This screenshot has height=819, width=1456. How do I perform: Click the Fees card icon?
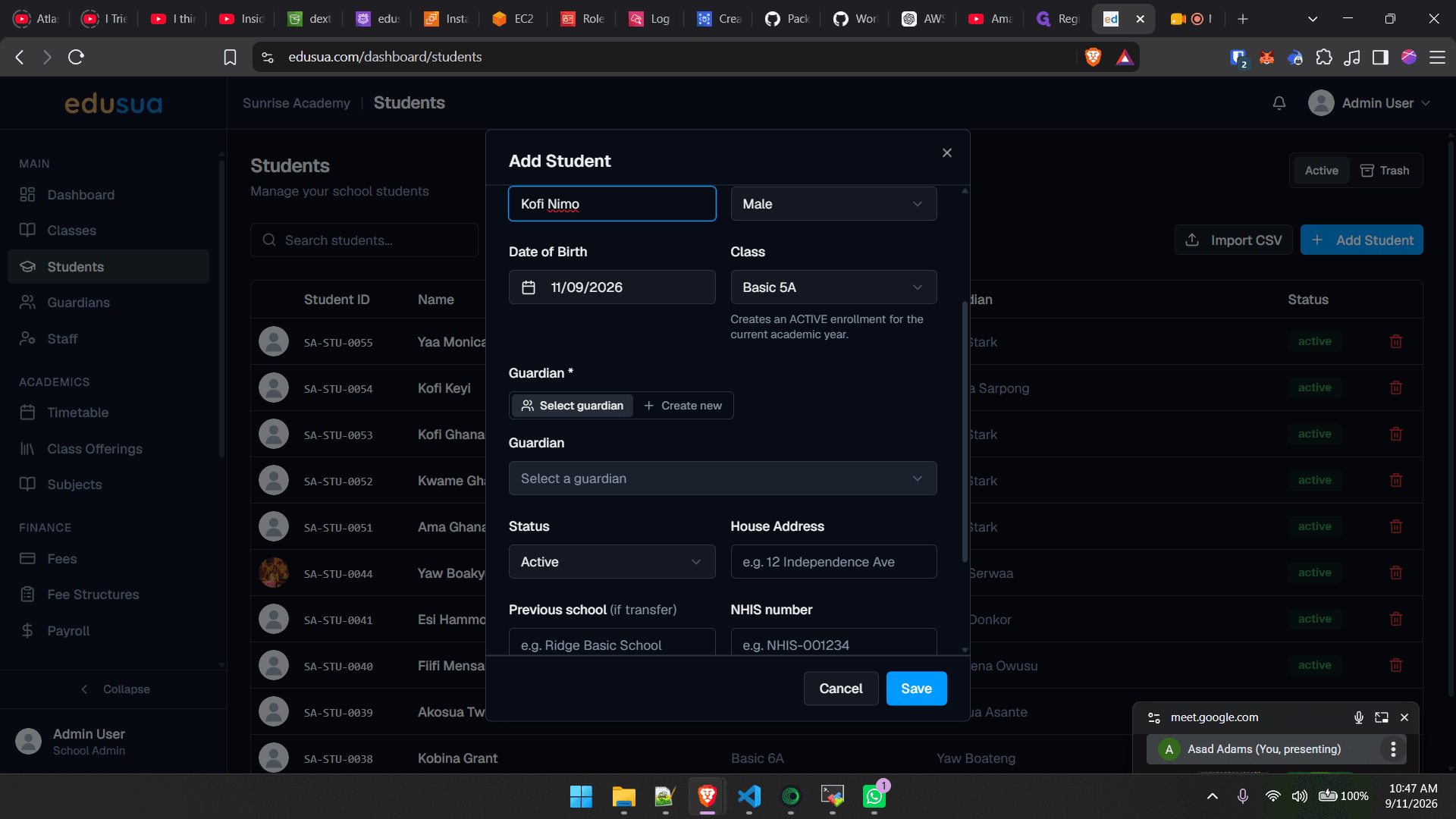tap(27, 559)
